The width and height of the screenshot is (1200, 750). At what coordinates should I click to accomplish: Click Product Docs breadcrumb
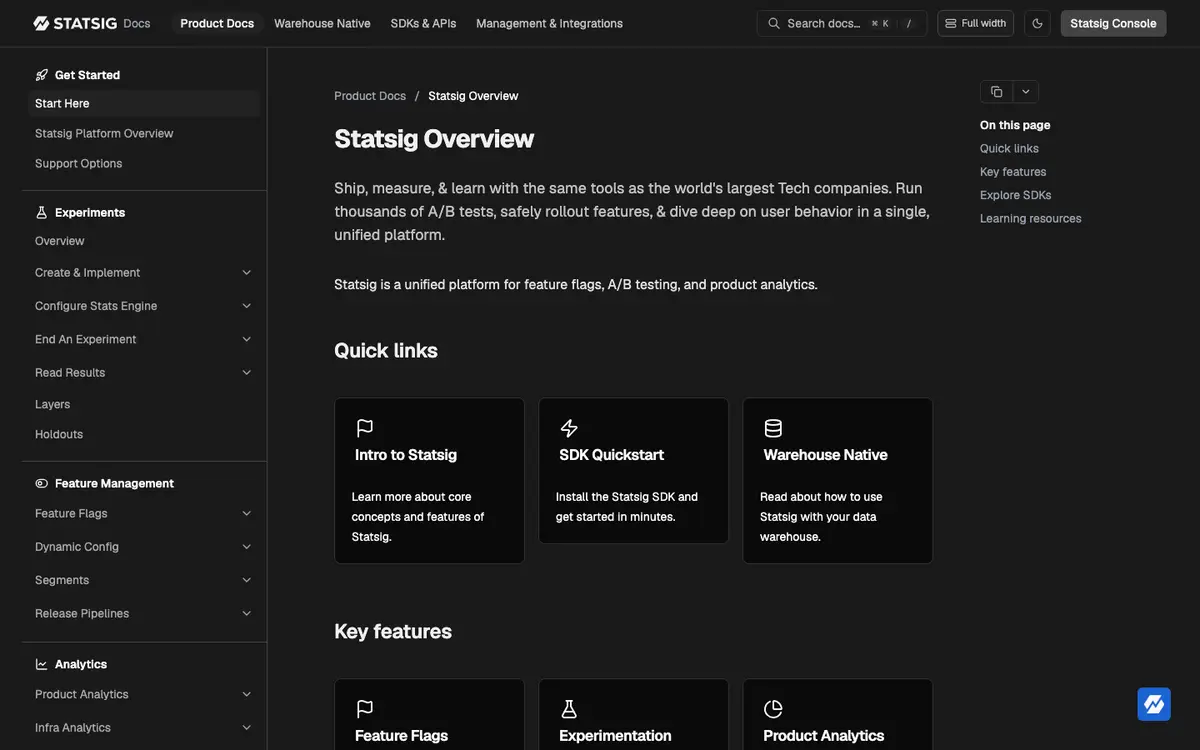click(370, 96)
